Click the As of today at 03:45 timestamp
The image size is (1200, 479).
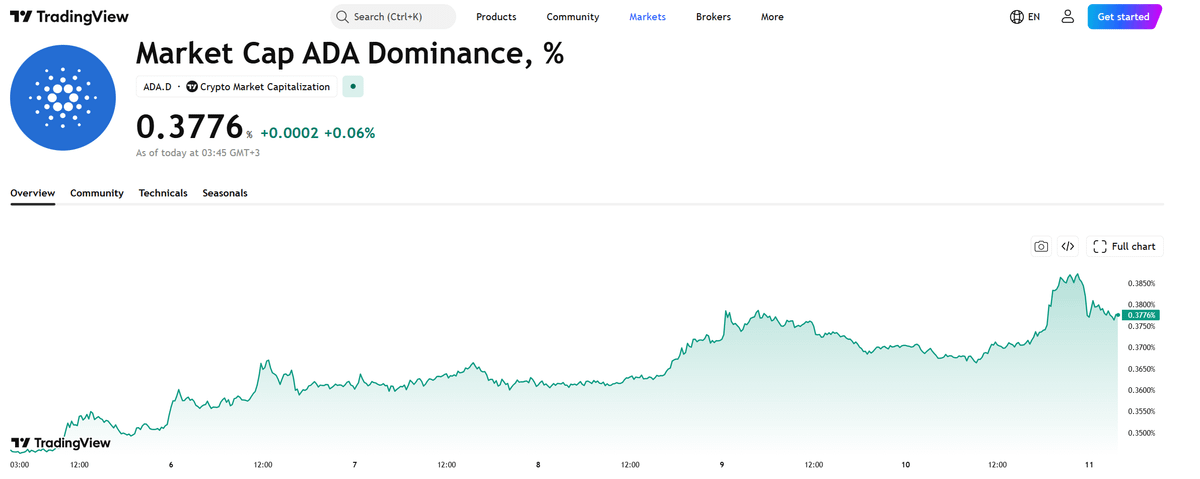click(x=198, y=153)
